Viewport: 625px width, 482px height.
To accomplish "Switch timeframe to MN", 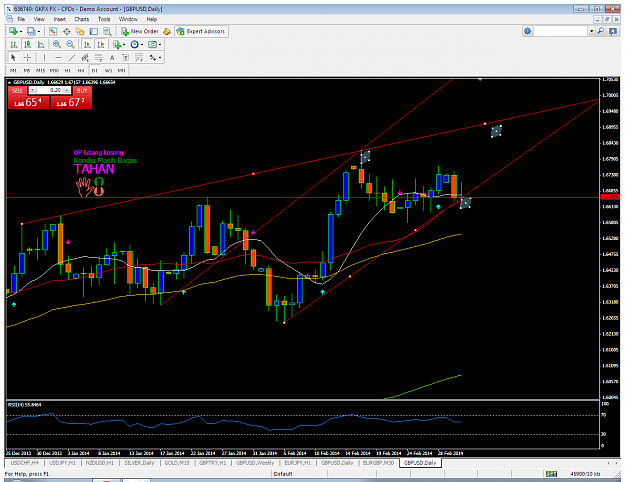I will coord(122,71).
